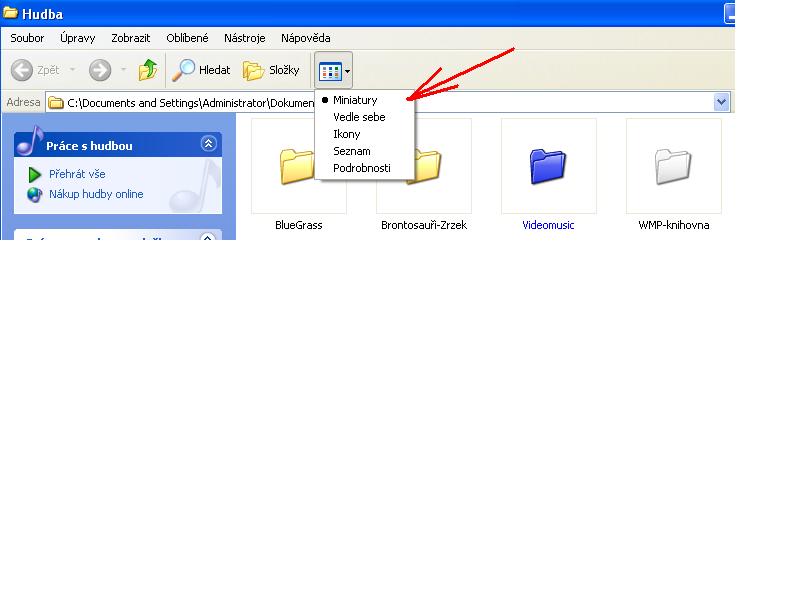The image size is (800, 600).
Task: Select the white WMP-knihovna folder icon
Action: 673,166
